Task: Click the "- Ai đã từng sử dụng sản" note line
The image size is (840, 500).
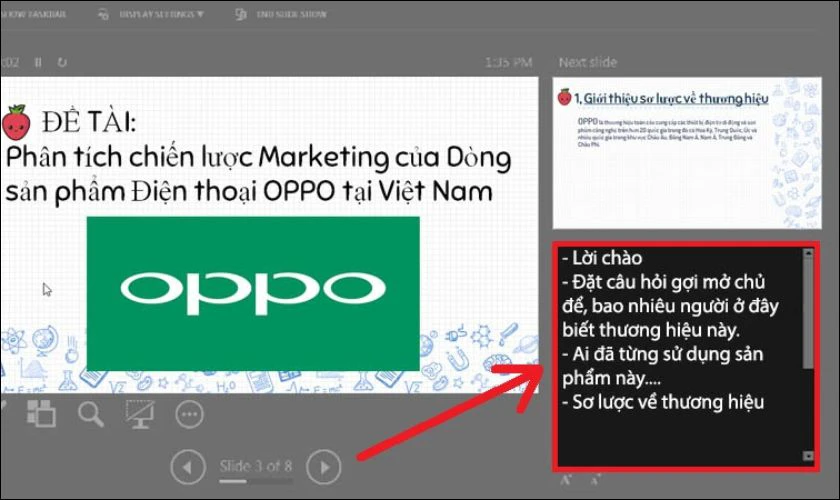Action: 663,354
